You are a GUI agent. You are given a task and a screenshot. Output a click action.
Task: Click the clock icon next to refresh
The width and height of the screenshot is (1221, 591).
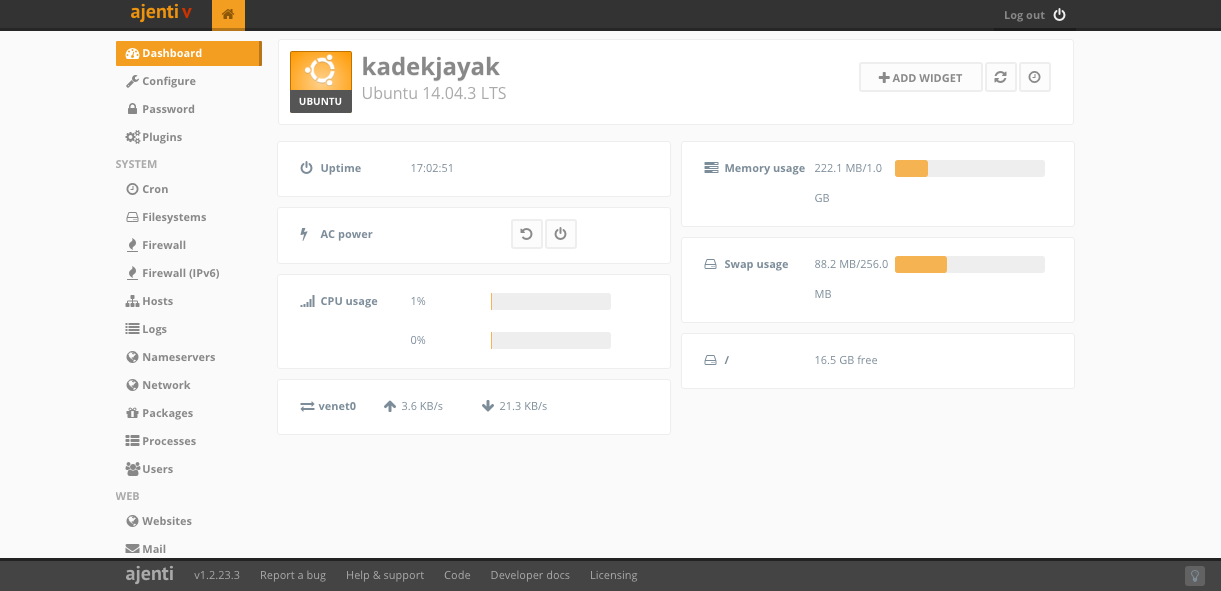[1035, 77]
